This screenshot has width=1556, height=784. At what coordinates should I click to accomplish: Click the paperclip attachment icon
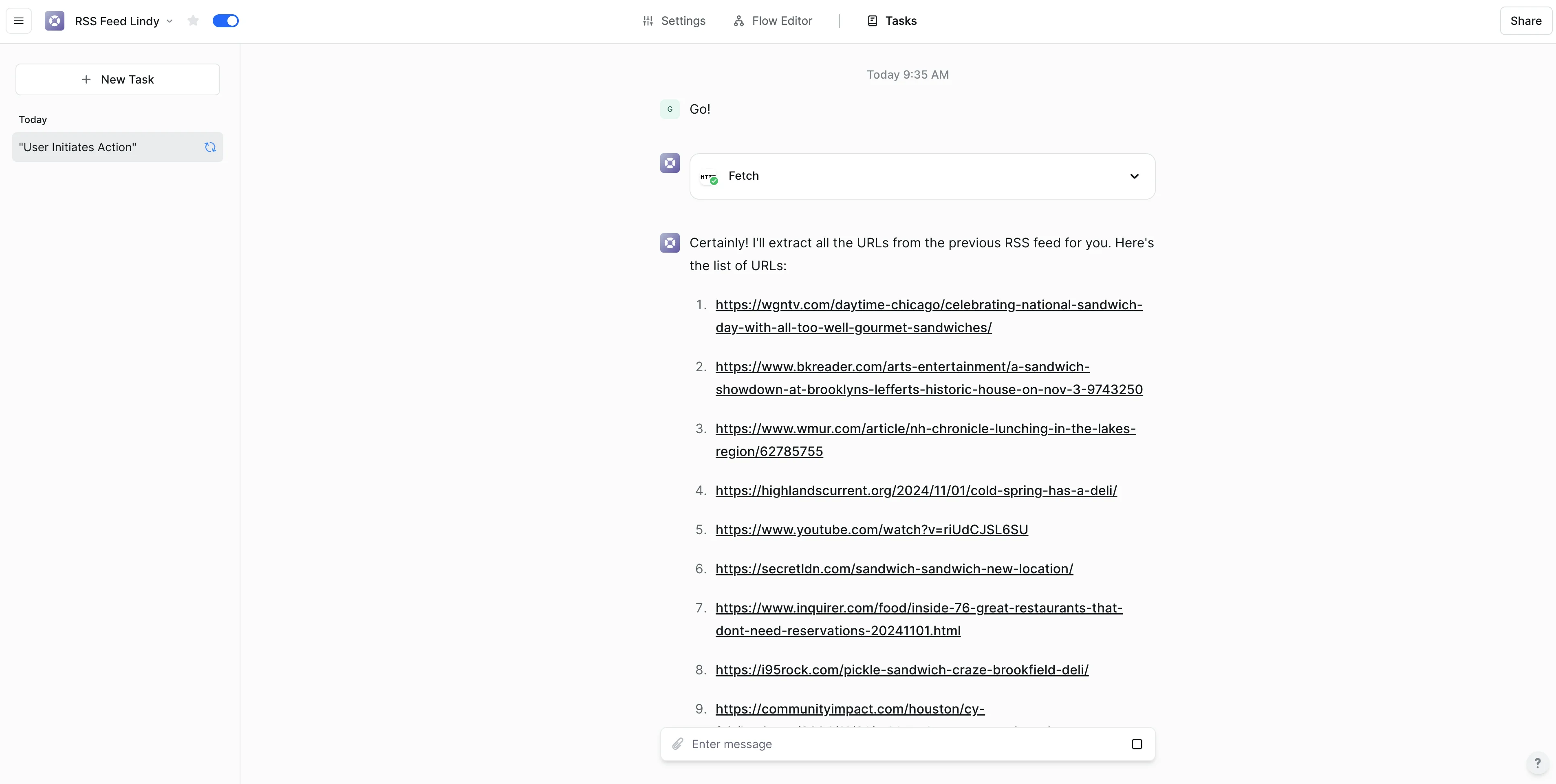pyautogui.click(x=678, y=744)
